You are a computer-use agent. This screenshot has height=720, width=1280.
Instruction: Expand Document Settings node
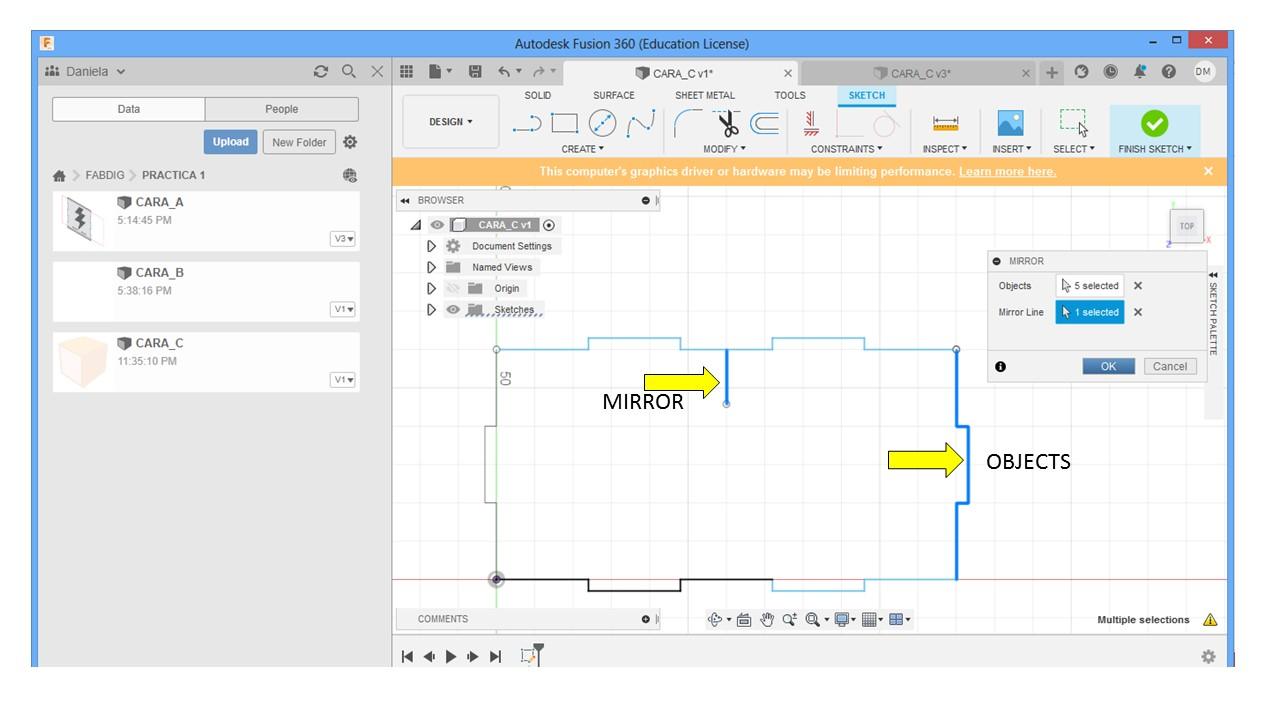tap(432, 246)
